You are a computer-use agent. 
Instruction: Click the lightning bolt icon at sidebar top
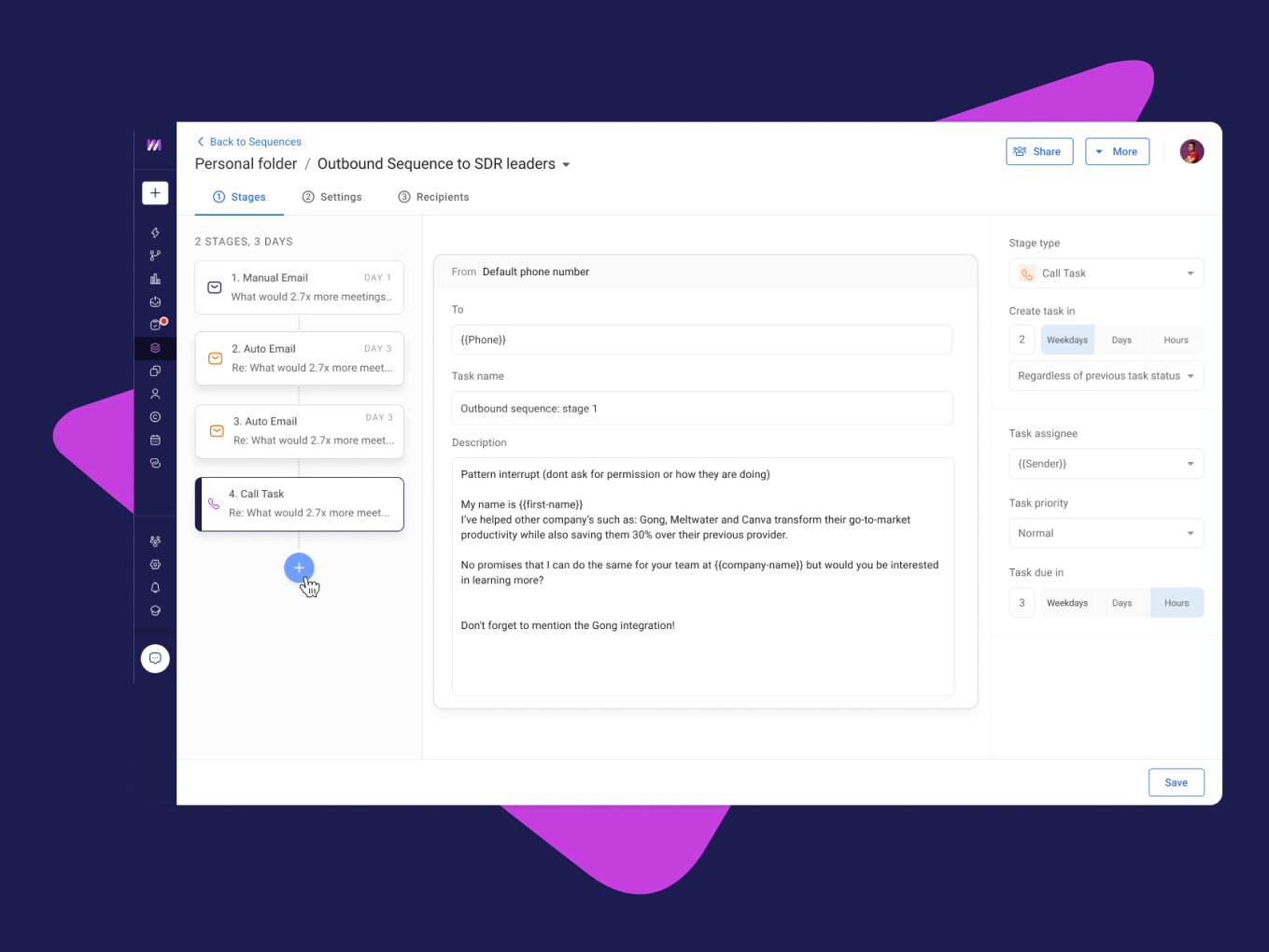click(155, 232)
